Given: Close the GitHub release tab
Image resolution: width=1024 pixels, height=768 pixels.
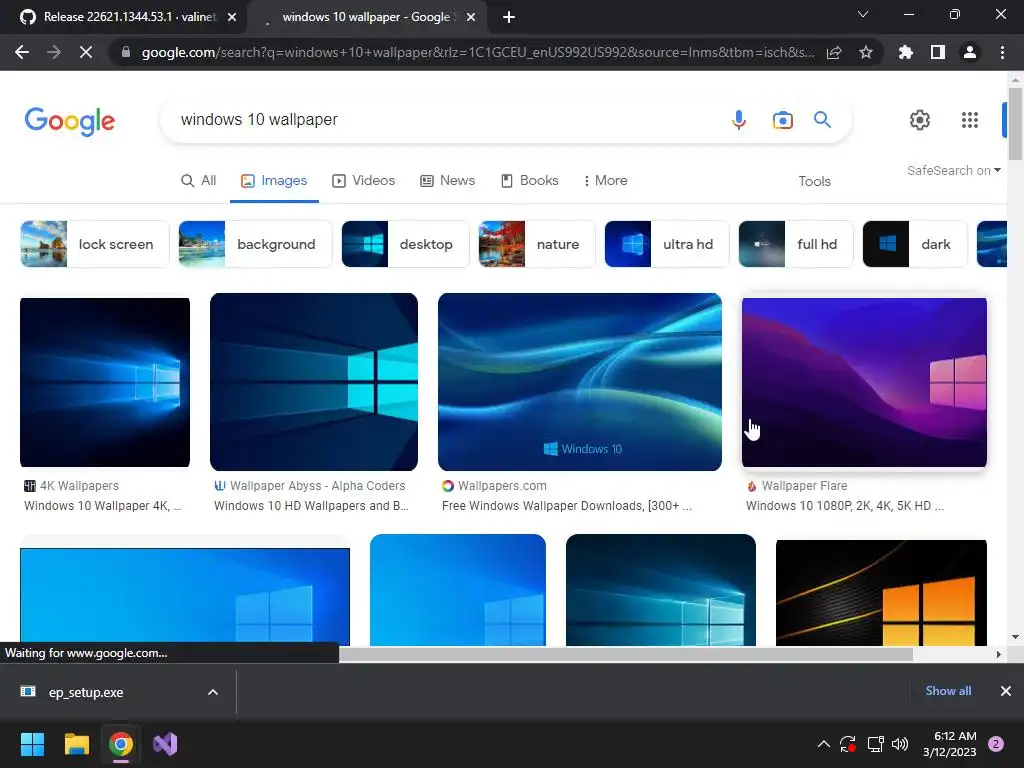Looking at the screenshot, I should (232, 18).
